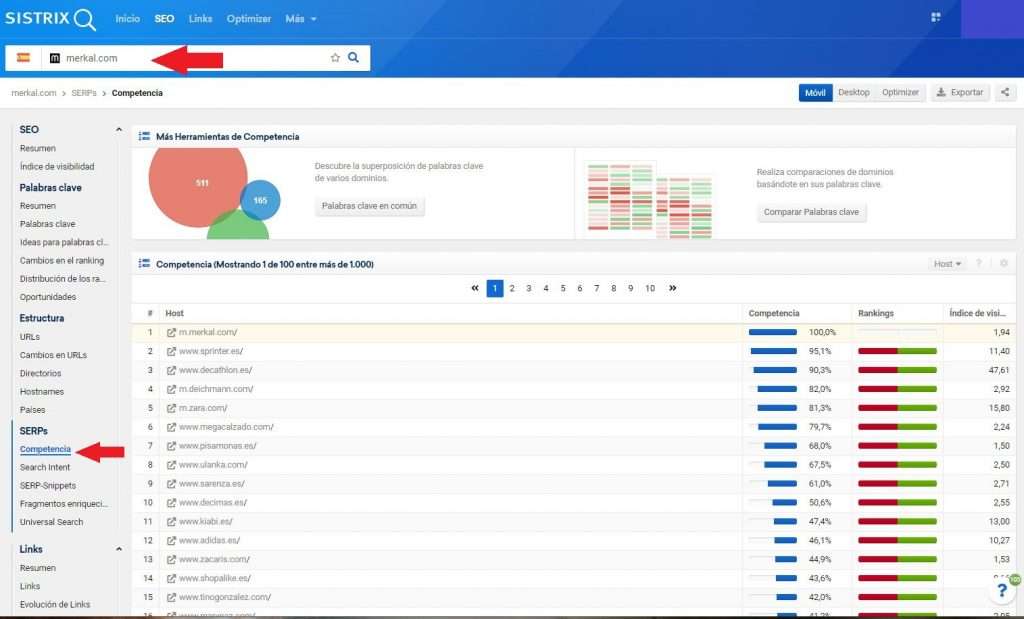Click the settings gear in Competencia table header
This screenshot has width=1024, height=619.
click(x=1004, y=264)
